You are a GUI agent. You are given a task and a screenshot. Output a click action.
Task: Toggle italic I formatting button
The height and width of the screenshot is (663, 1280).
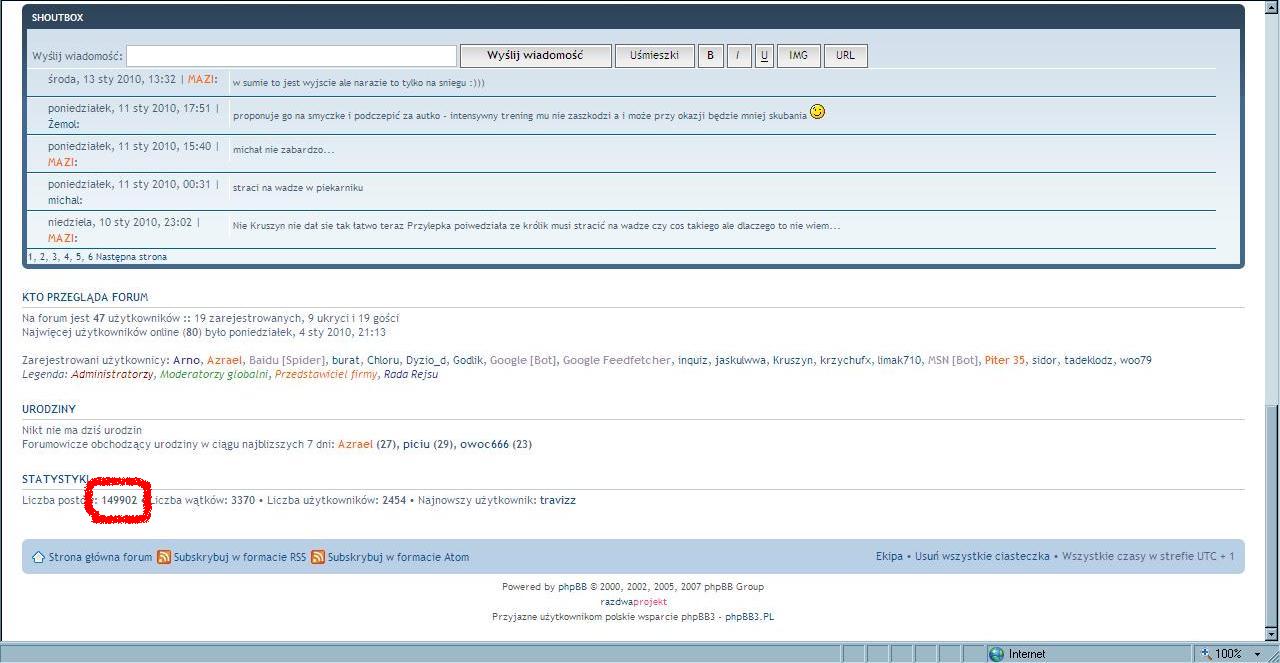pyautogui.click(x=737, y=56)
